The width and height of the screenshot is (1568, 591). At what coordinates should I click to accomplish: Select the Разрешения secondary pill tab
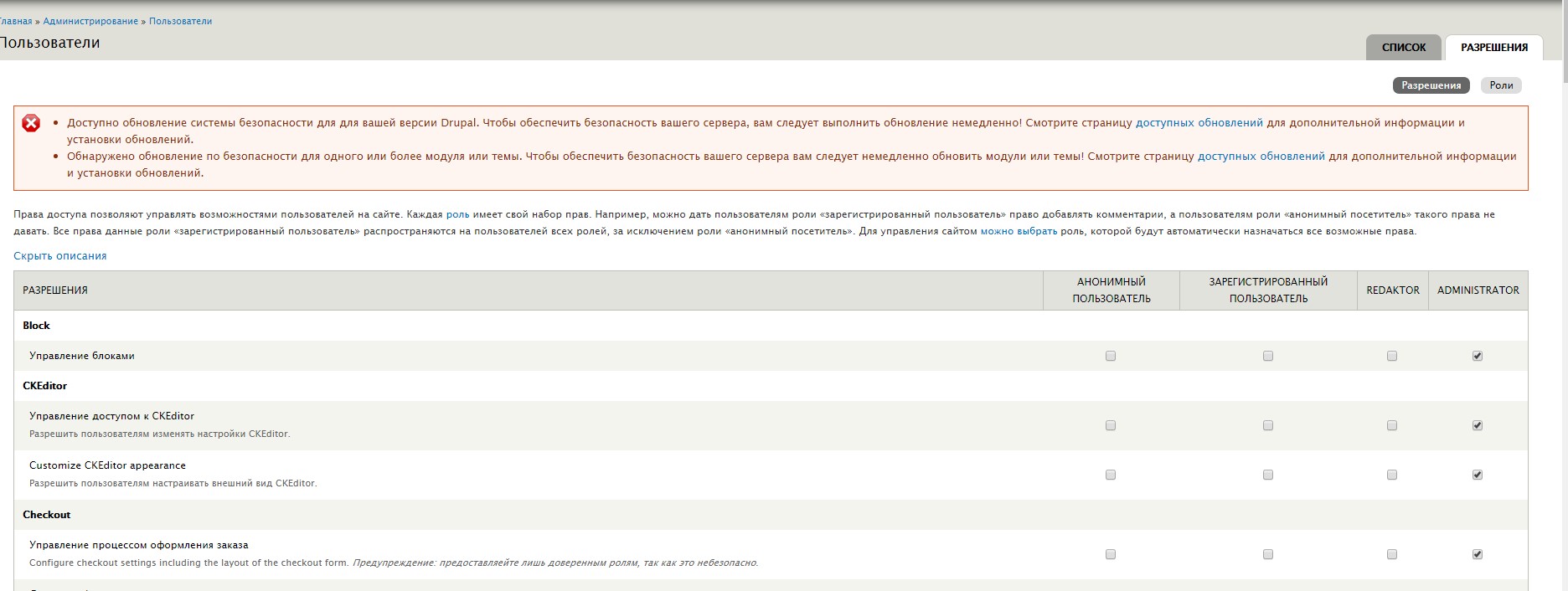(x=1431, y=85)
